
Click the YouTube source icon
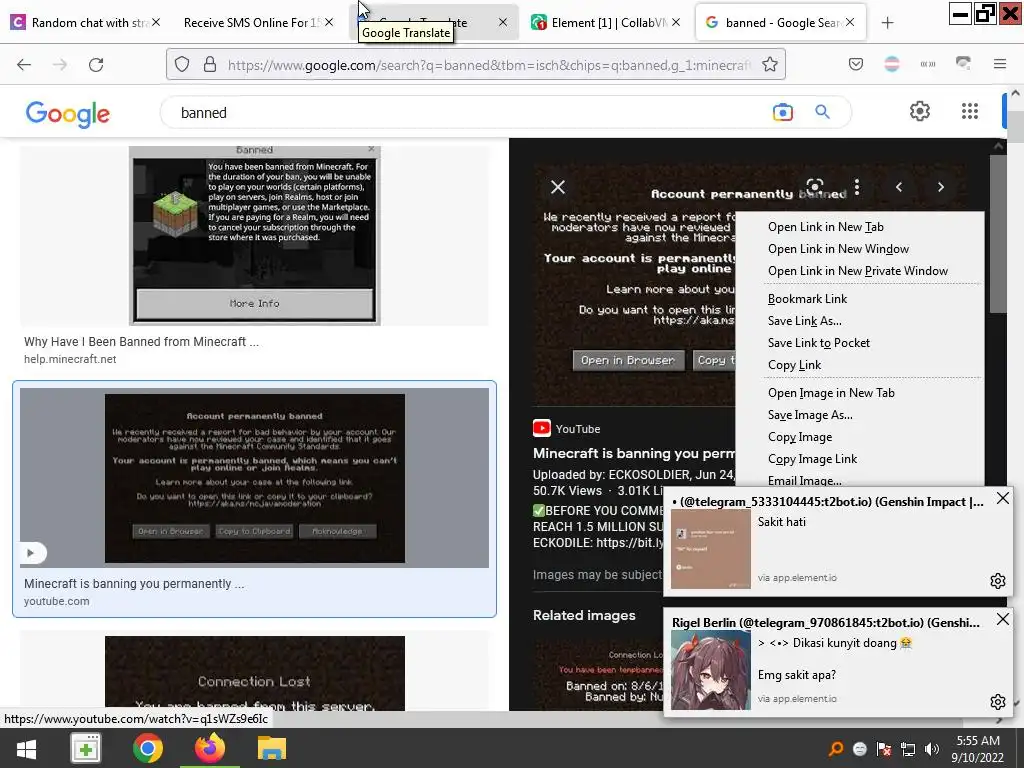pyautogui.click(x=541, y=428)
